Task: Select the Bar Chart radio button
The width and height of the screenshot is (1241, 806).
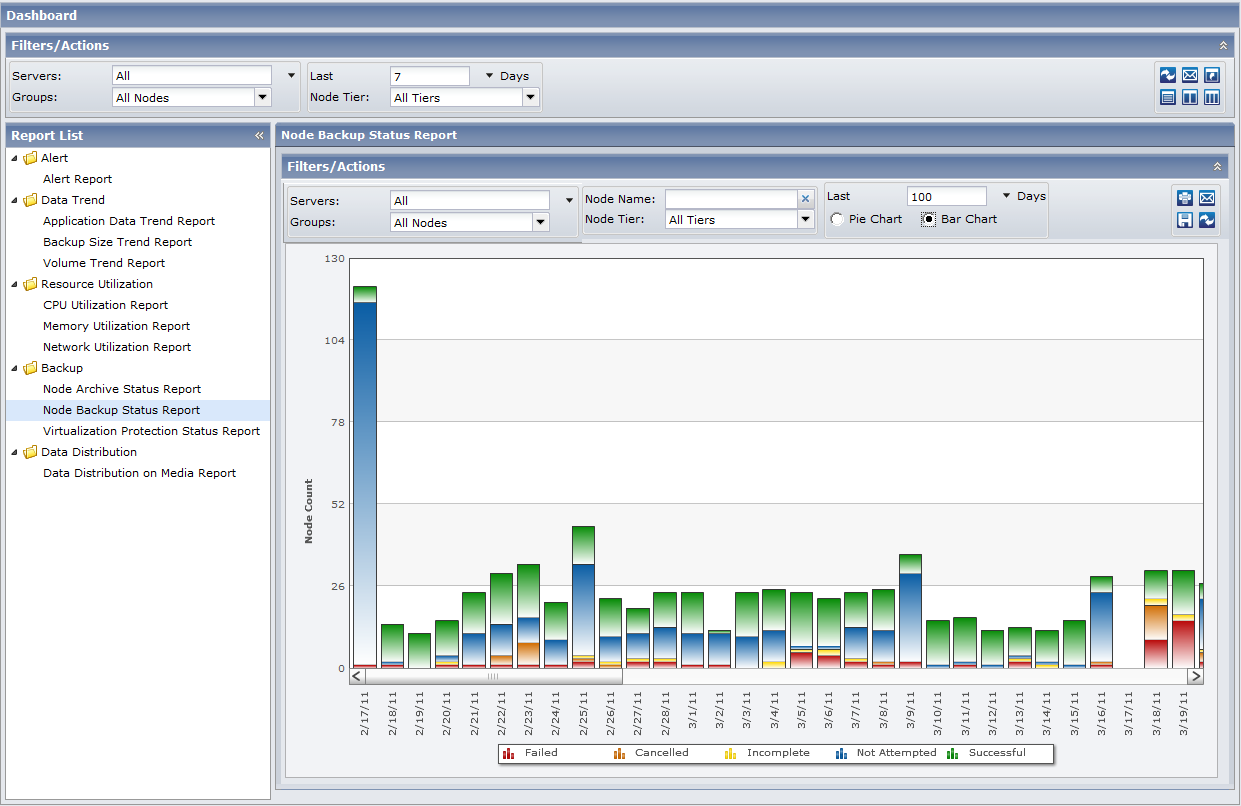Action: tap(928, 219)
